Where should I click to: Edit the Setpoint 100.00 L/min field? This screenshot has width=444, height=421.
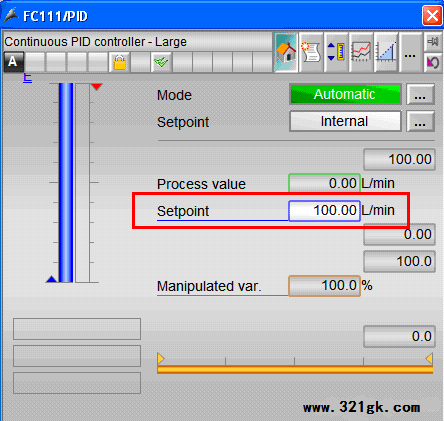tap(324, 211)
